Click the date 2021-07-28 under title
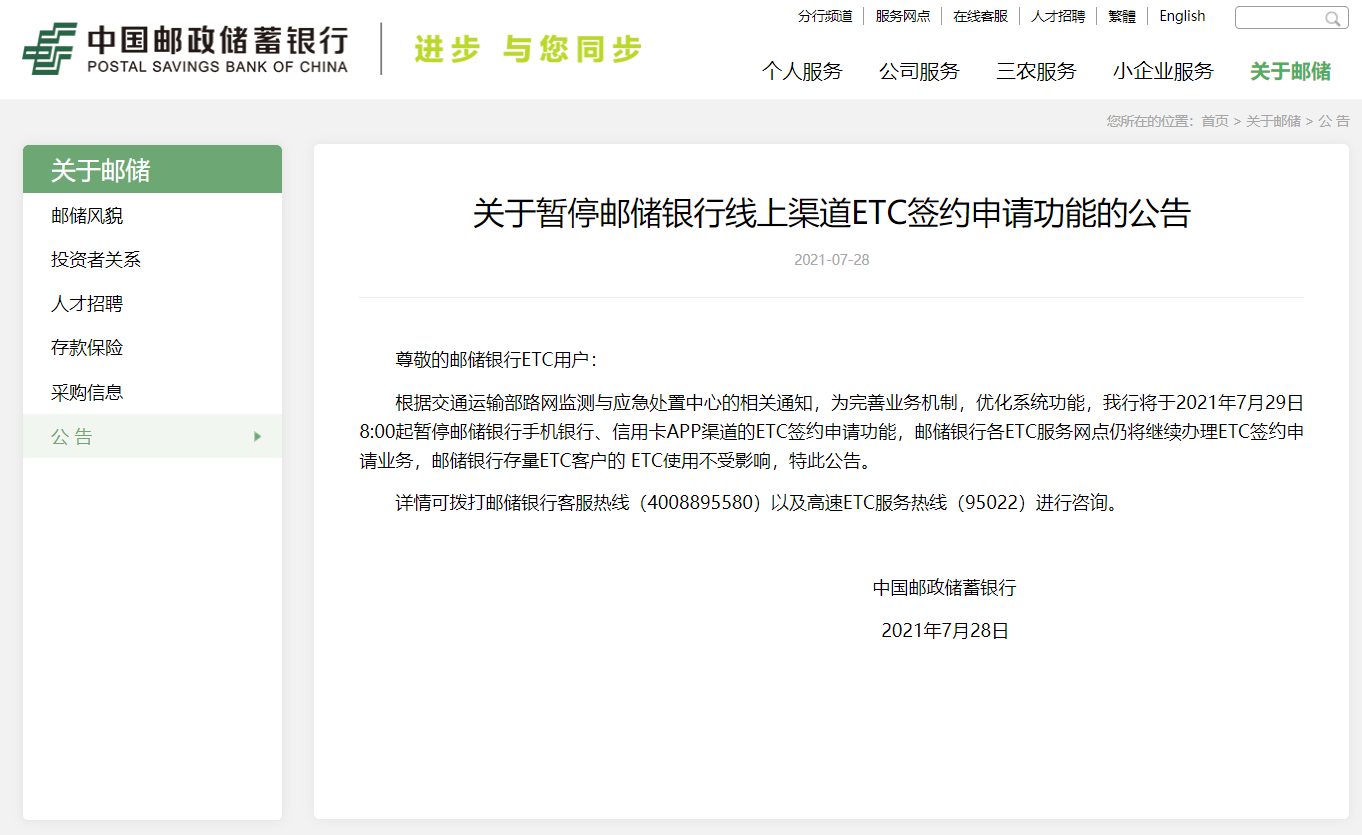This screenshot has height=835, width=1362. tap(831, 260)
